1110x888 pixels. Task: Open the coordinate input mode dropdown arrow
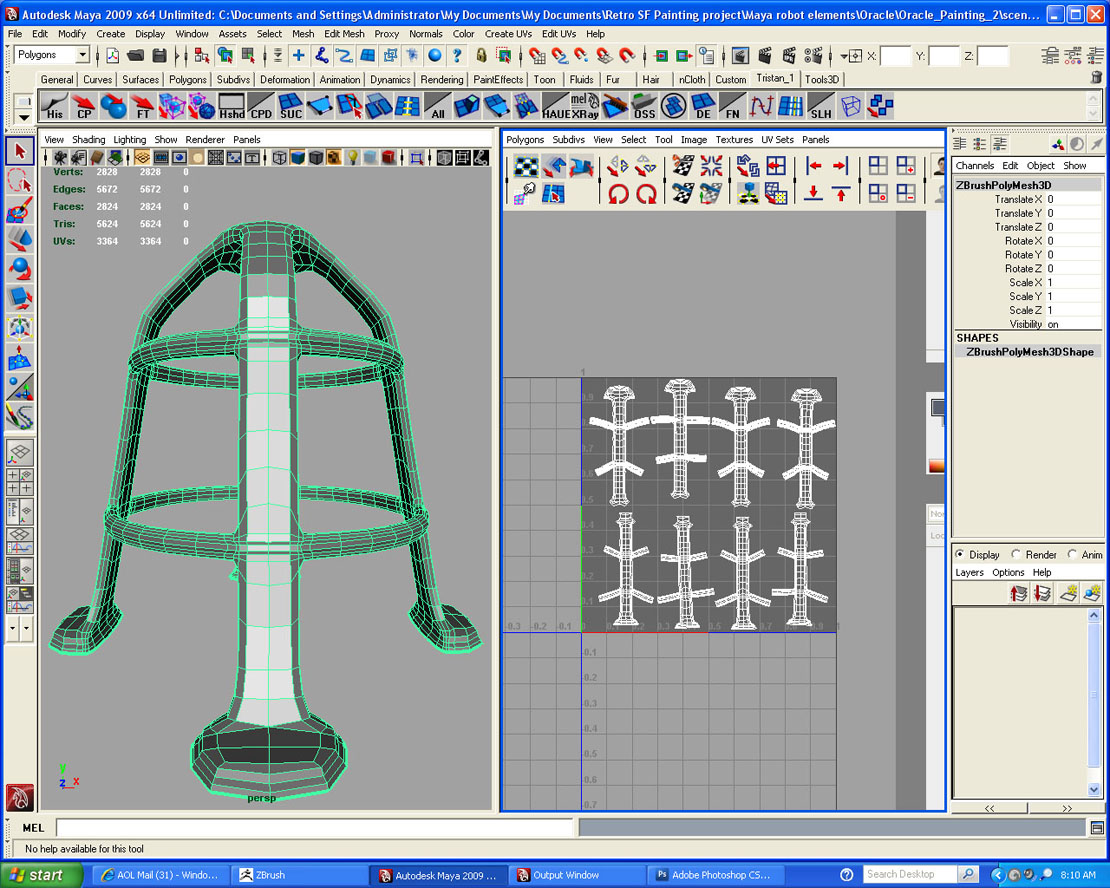pyautogui.click(x=845, y=56)
